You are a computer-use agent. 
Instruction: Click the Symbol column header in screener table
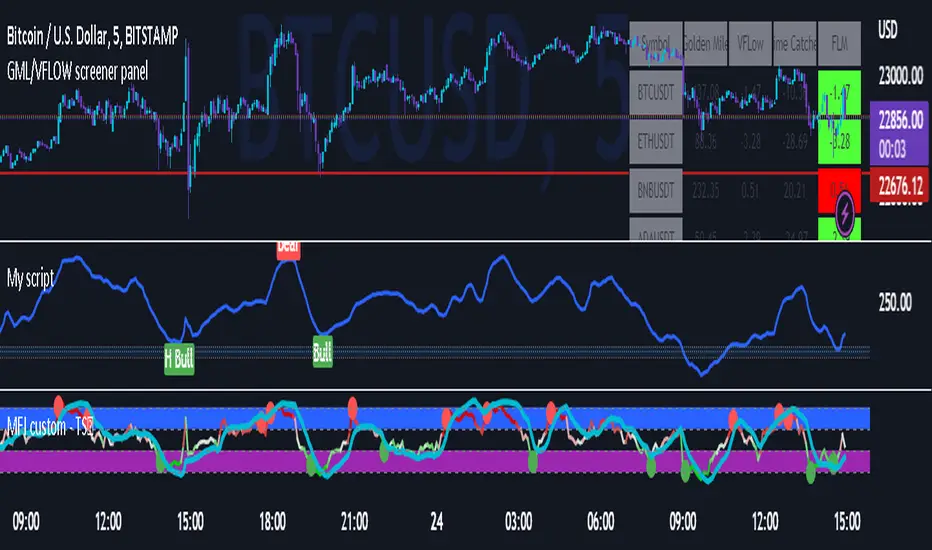point(656,43)
